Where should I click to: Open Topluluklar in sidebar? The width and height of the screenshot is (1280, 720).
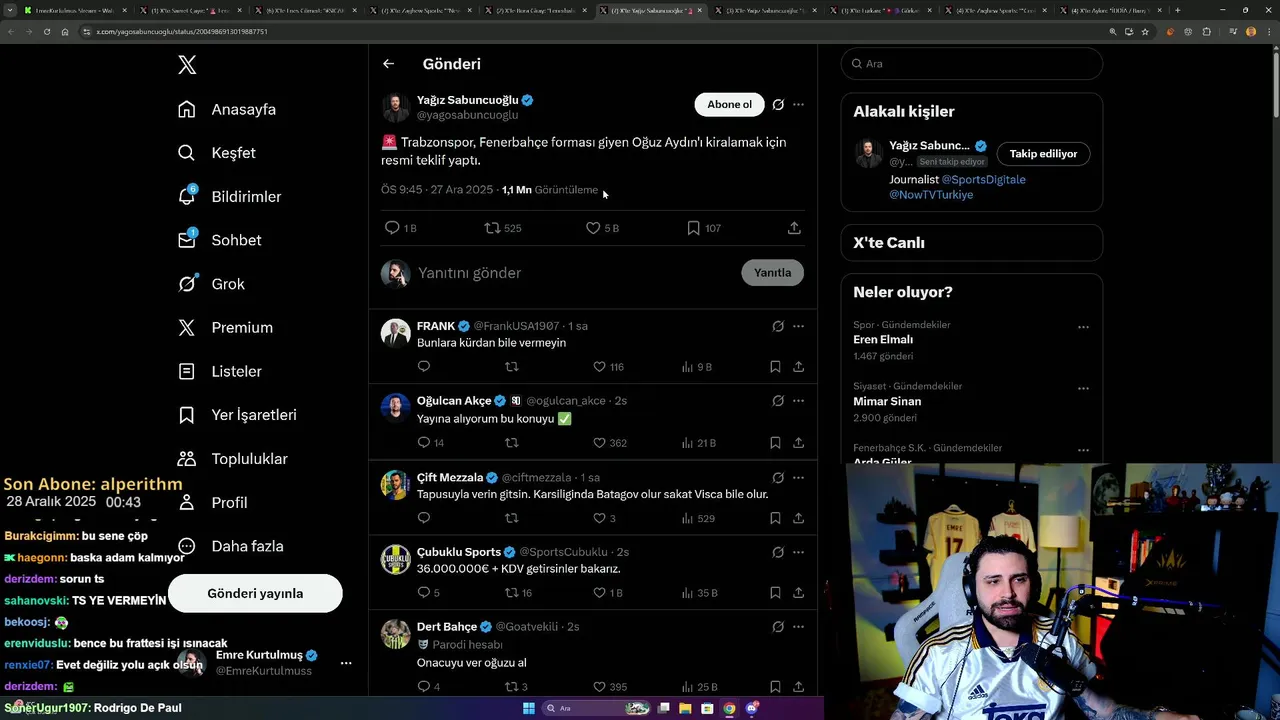pos(232,459)
